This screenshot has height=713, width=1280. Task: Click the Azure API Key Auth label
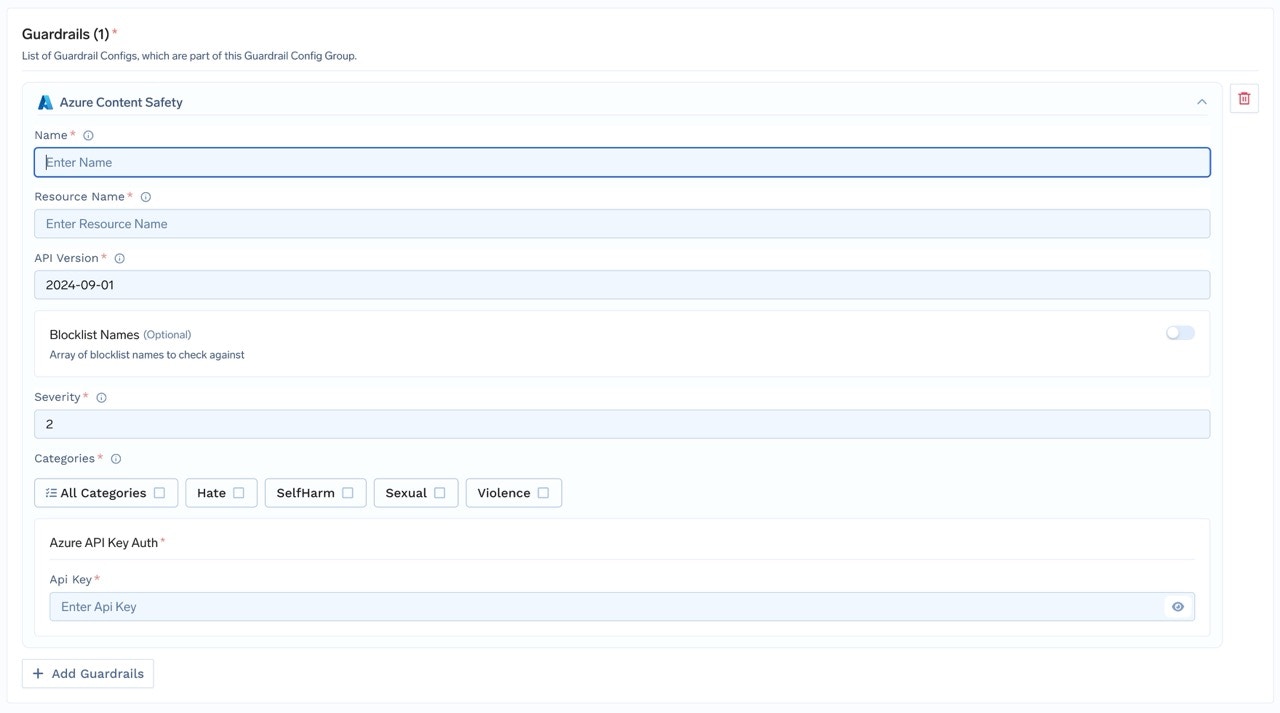click(104, 543)
